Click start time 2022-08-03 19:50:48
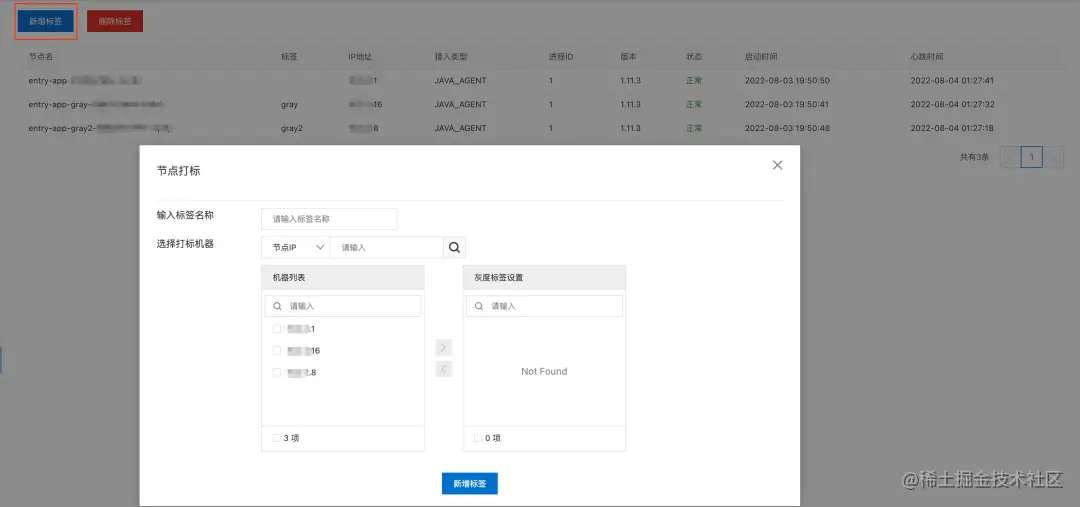The image size is (1080, 507). (x=787, y=128)
